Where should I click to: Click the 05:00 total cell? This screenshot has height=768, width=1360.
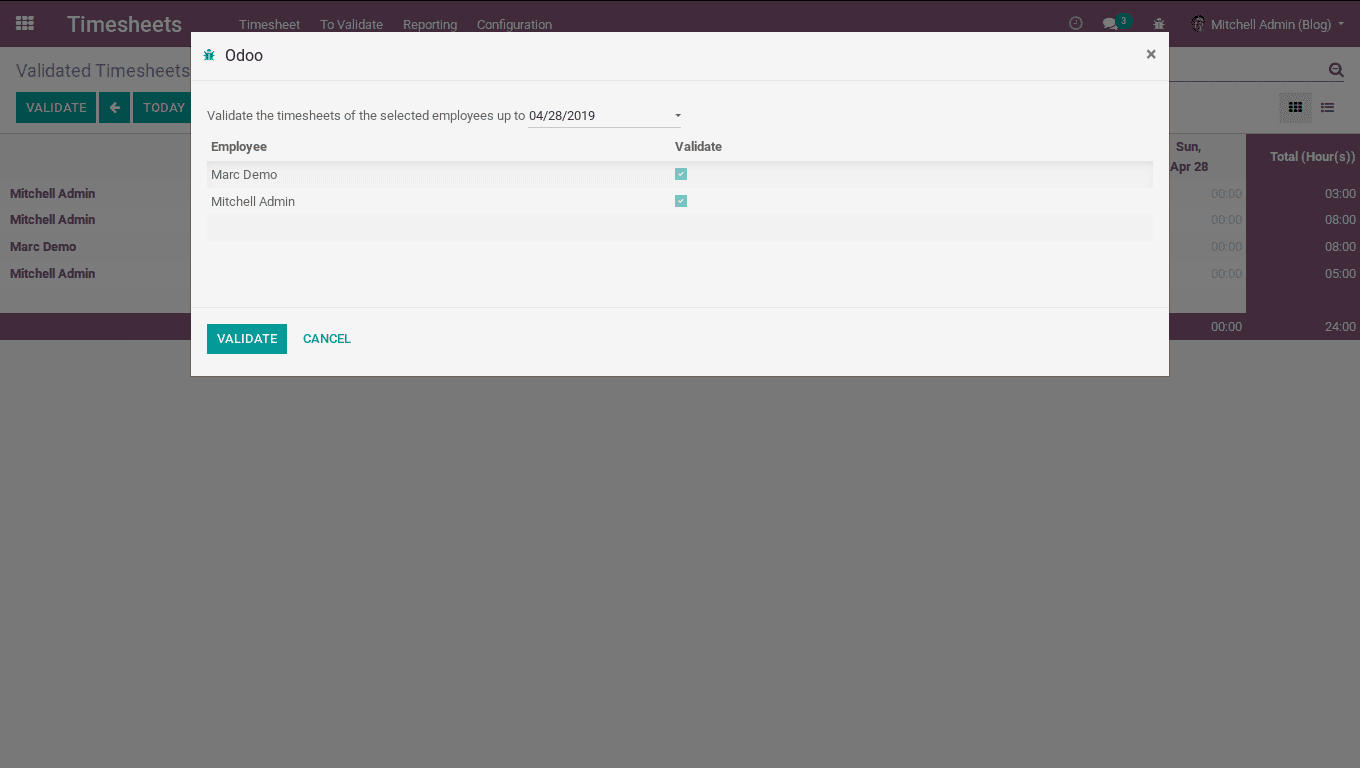tap(1340, 273)
